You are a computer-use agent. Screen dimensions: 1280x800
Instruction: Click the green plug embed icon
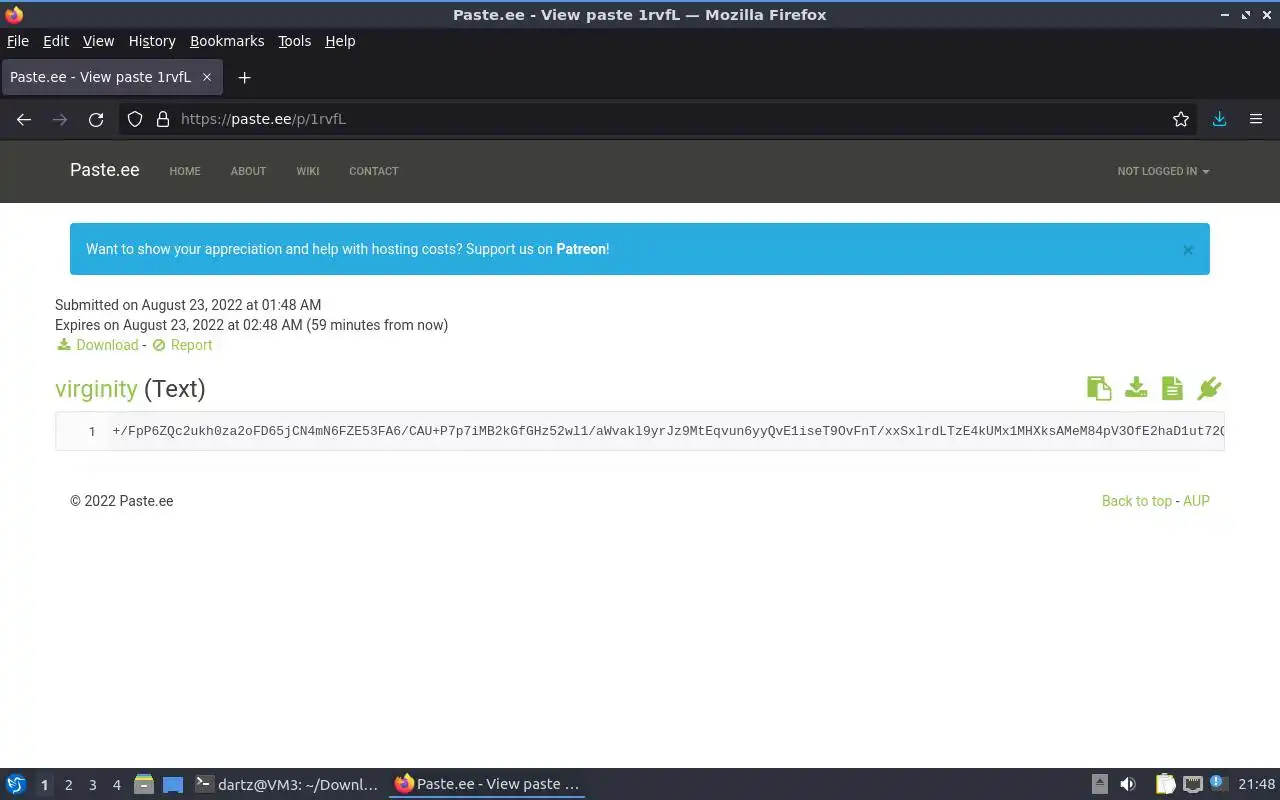[1209, 388]
